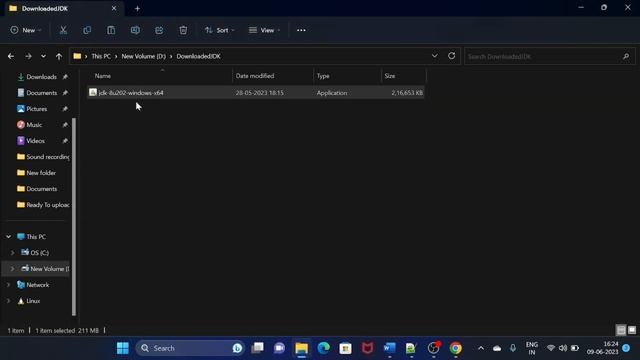Open the volume speaker tray icon
The height and width of the screenshot is (360, 640).
click(x=563, y=348)
